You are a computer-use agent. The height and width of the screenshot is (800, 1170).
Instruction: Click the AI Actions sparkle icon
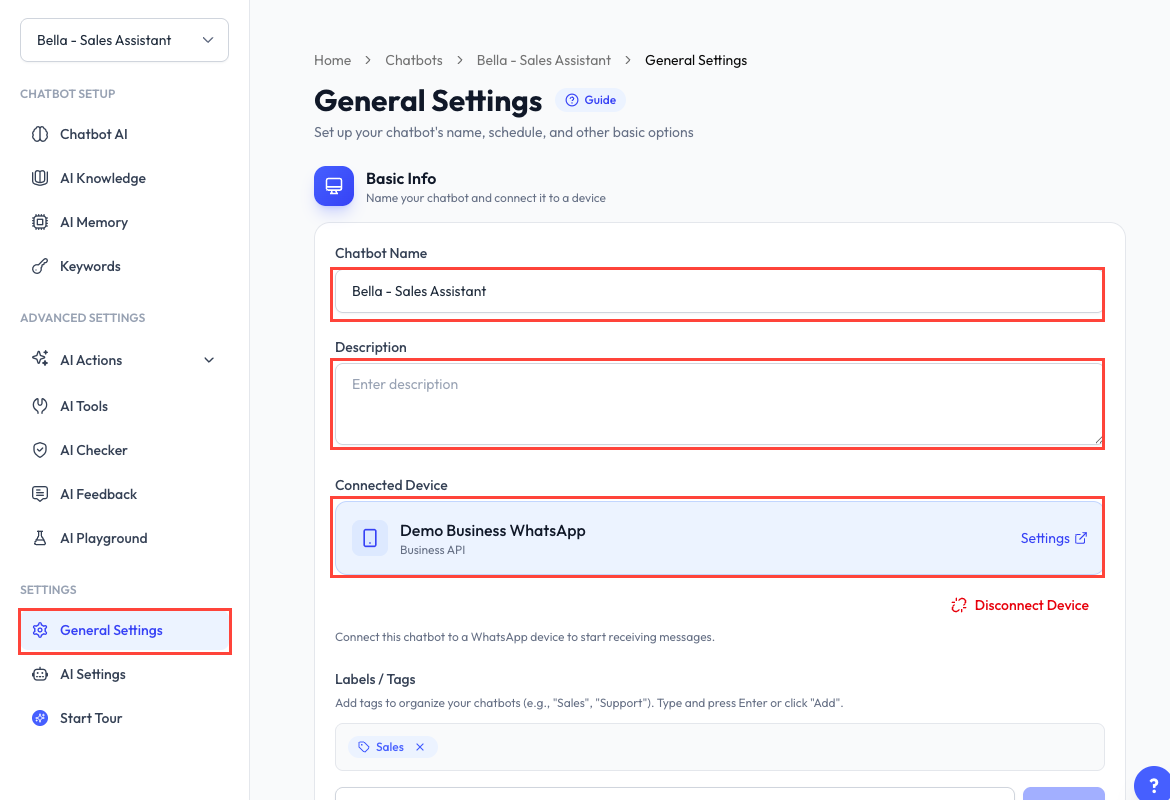coord(40,358)
